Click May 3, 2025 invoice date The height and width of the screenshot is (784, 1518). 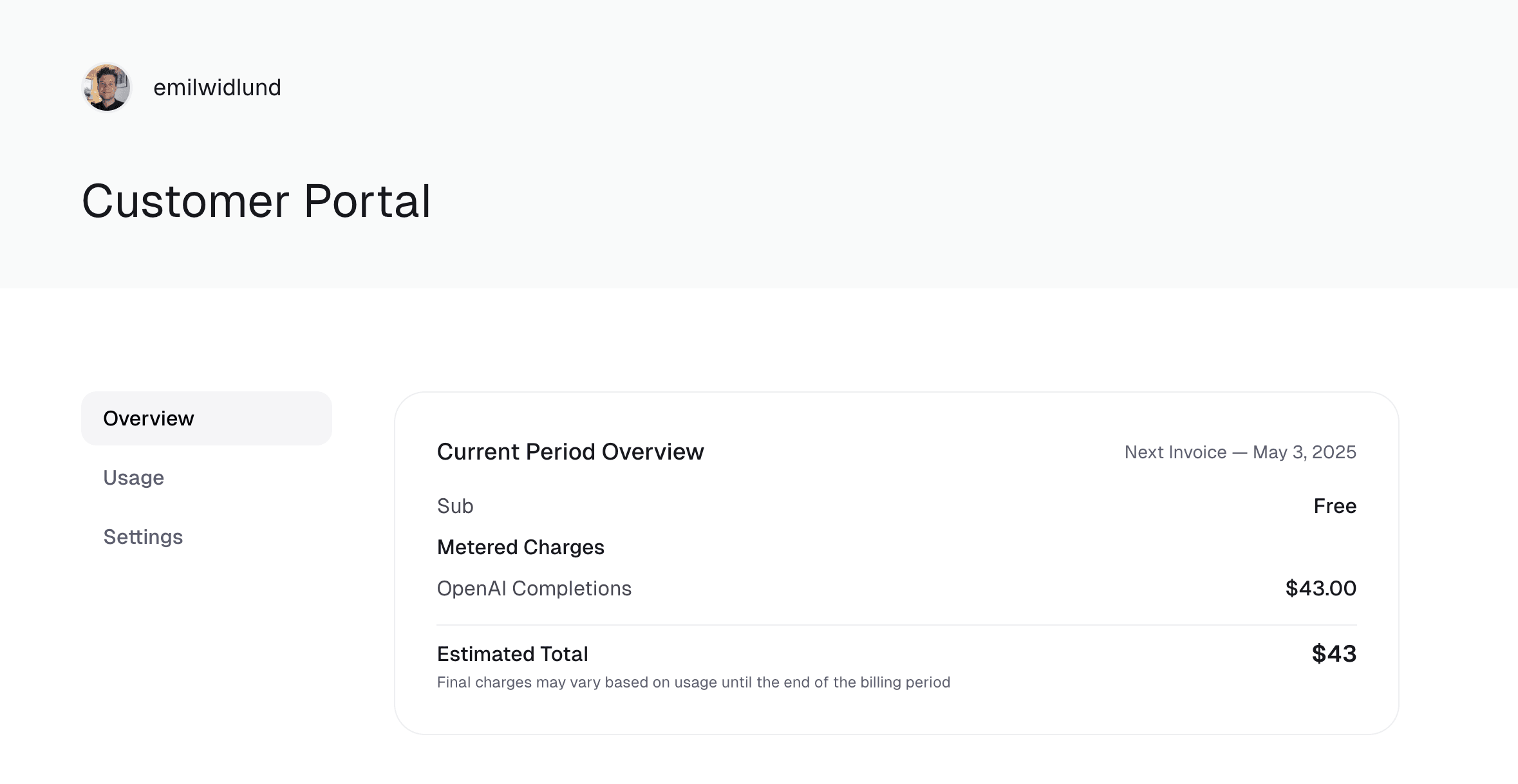(1304, 453)
